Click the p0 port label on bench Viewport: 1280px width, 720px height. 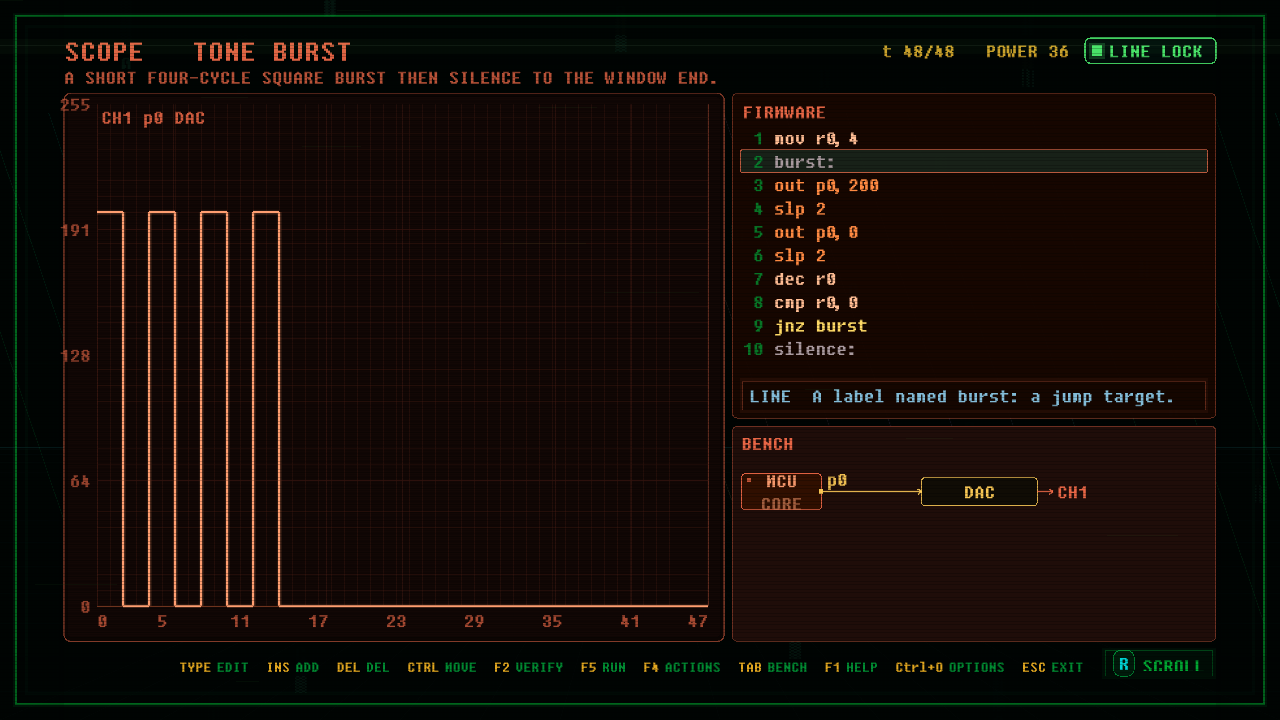click(x=837, y=481)
